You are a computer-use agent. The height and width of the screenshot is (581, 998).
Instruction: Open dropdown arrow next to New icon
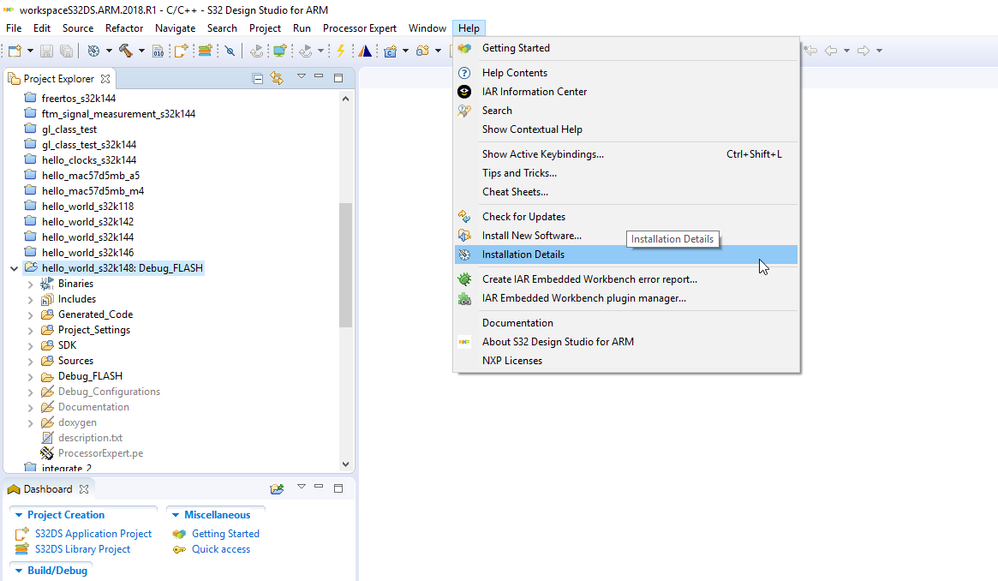click(x=30, y=51)
